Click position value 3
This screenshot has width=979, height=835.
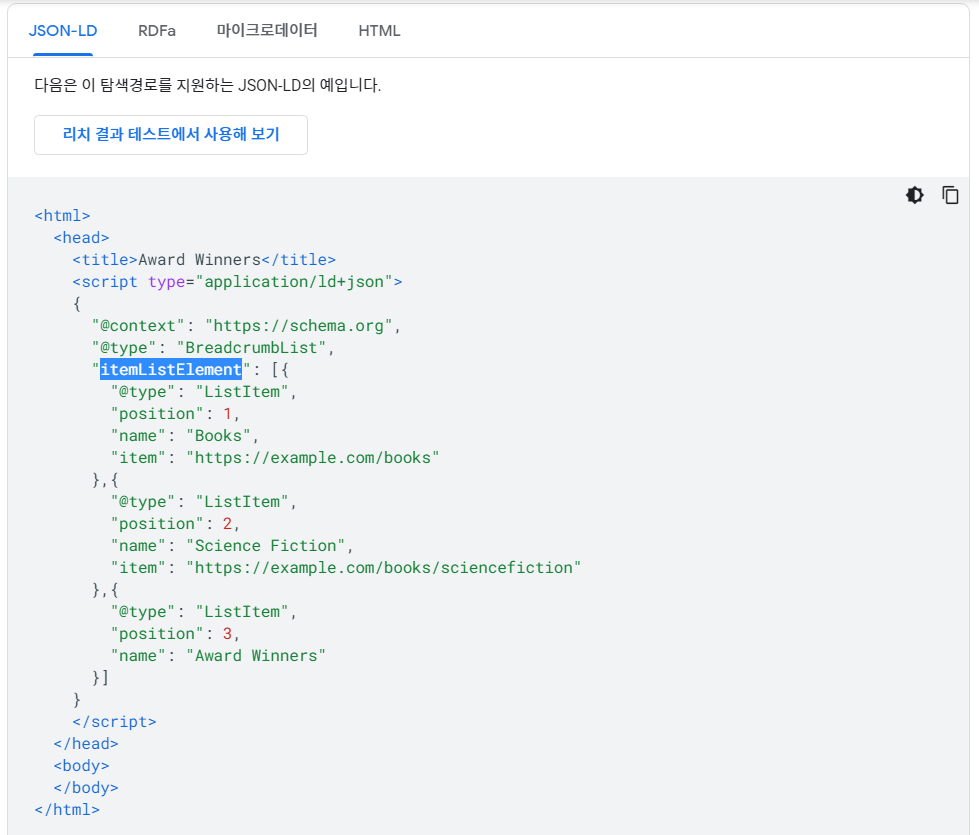point(227,634)
